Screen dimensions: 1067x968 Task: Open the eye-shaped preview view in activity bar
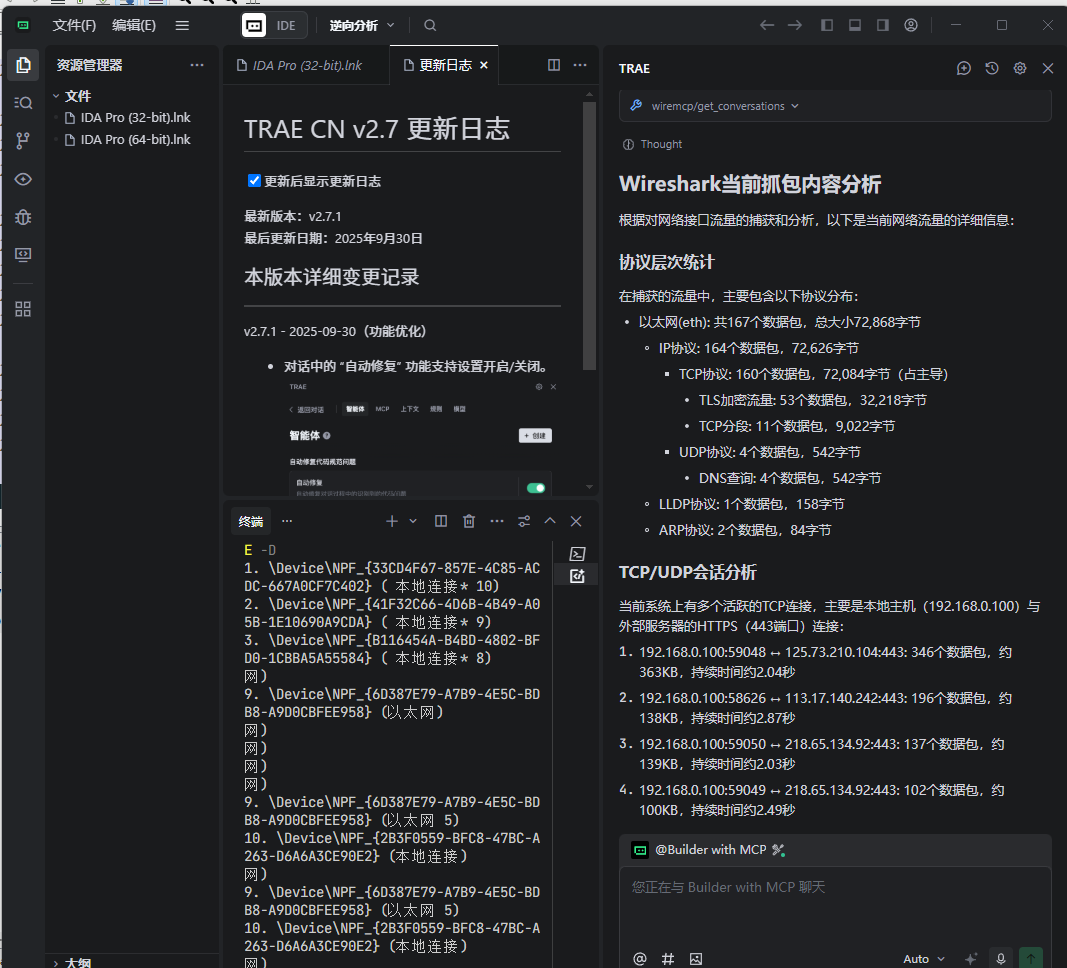click(23, 179)
